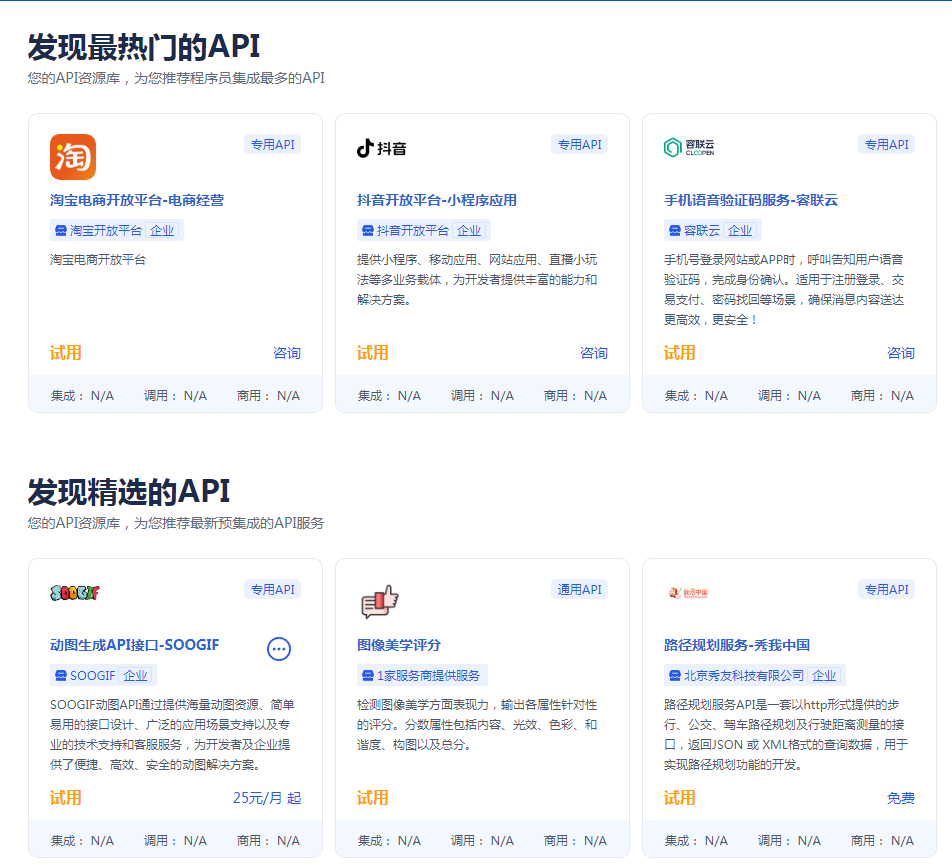This screenshot has height=868, width=952.
Task: Open the 抖音开放平台-小程序应用 detail page
Action: (438, 199)
